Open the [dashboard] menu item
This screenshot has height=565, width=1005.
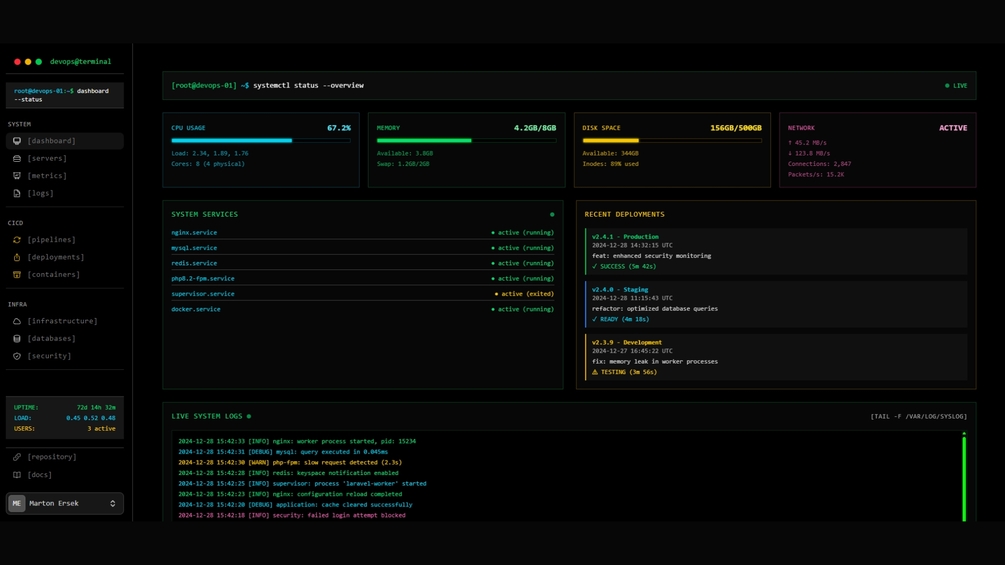coord(65,141)
